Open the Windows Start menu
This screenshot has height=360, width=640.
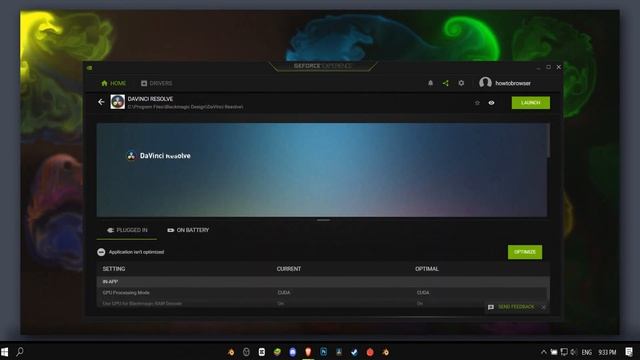(x=4, y=352)
